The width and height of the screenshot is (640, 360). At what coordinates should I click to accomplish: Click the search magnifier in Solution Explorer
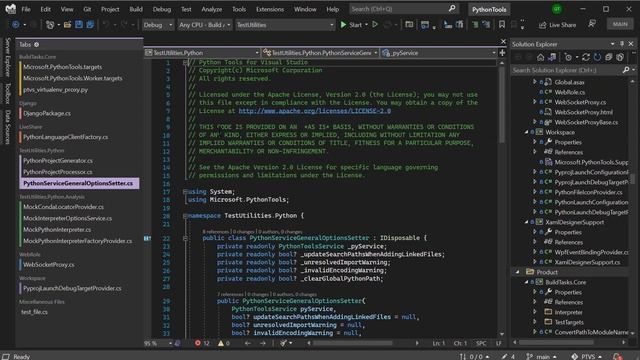click(x=626, y=70)
